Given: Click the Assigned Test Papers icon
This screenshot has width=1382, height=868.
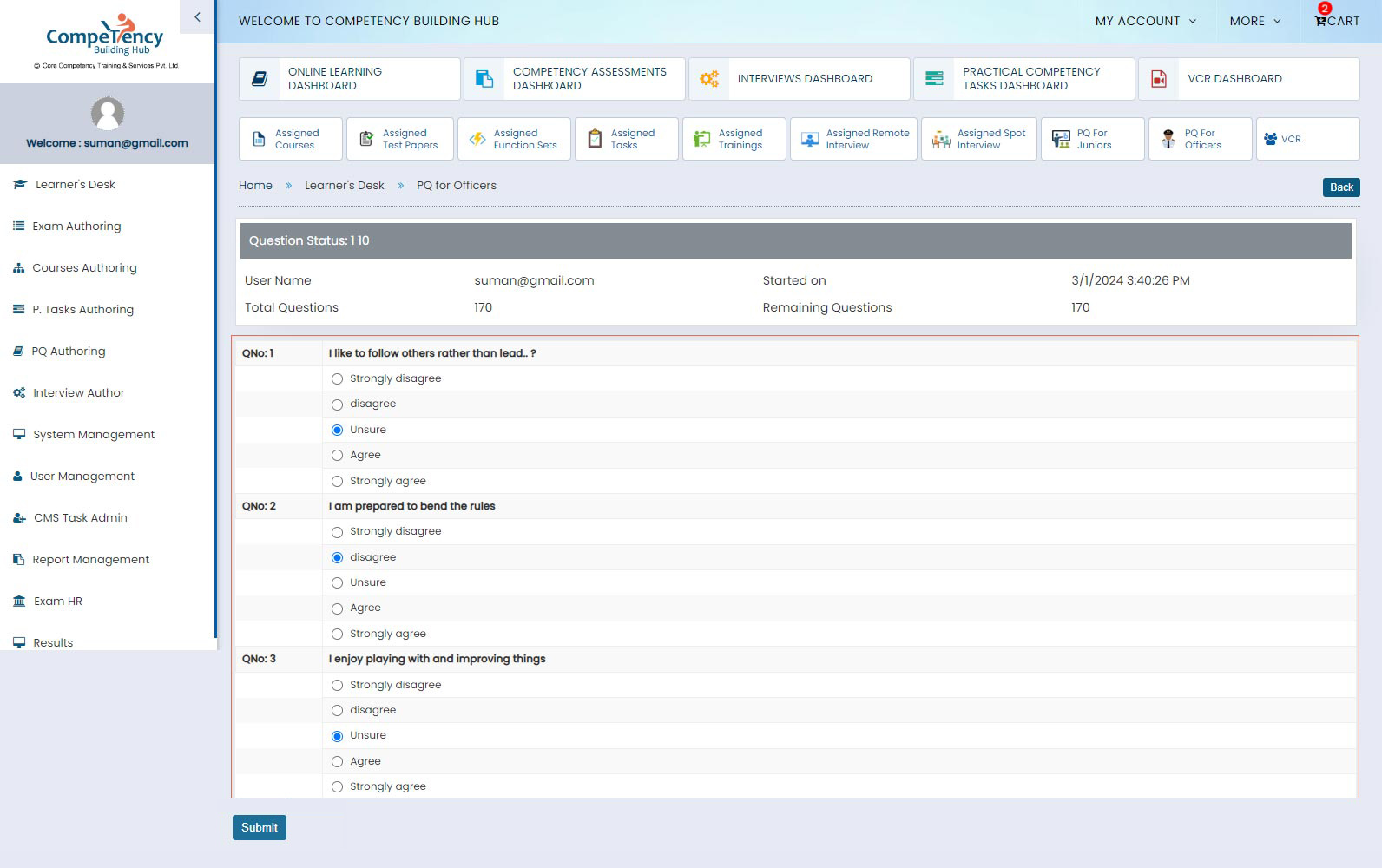Looking at the screenshot, I should pos(366,139).
